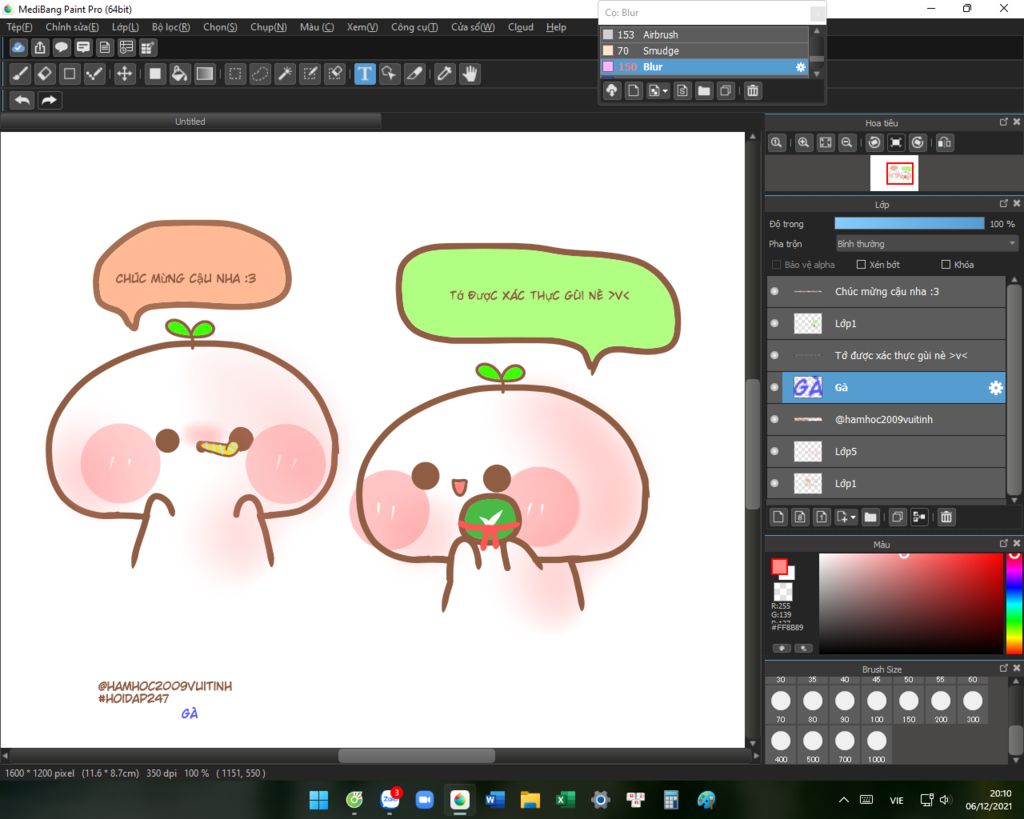The height and width of the screenshot is (819, 1024).
Task: Add a new layer in Layers panel
Action: (778, 517)
